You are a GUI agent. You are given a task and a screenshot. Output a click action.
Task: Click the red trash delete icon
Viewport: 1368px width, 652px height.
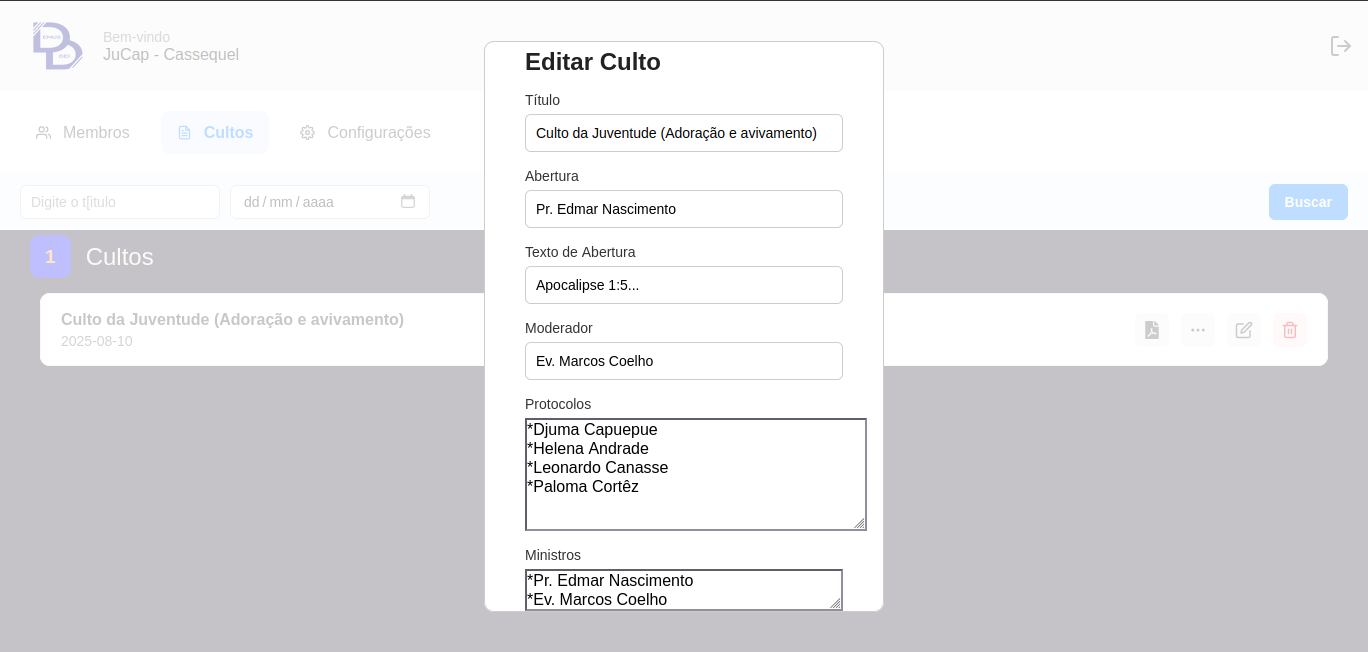(x=1289, y=330)
